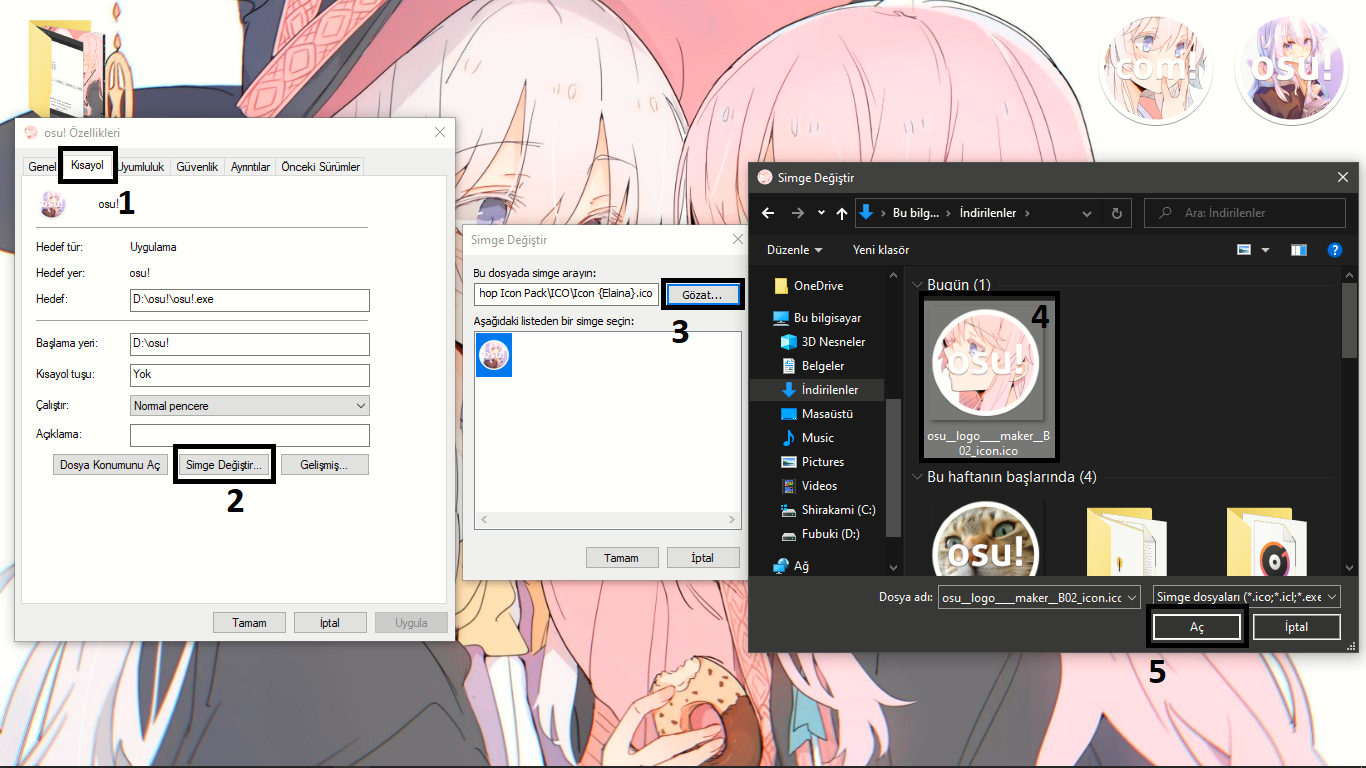Click the Gözat... button
The height and width of the screenshot is (768, 1366).
point(702,294)
